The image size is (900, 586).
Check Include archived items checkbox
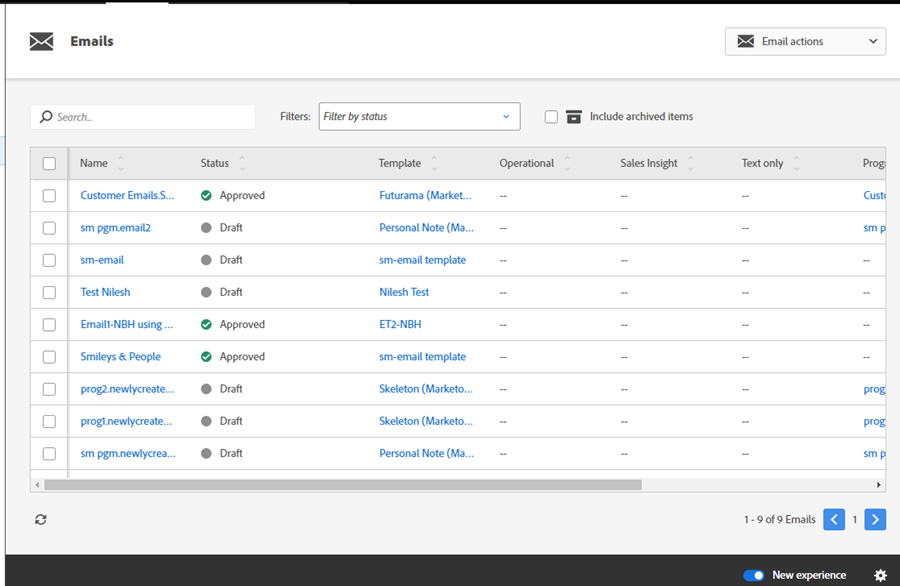pos(551,117)
